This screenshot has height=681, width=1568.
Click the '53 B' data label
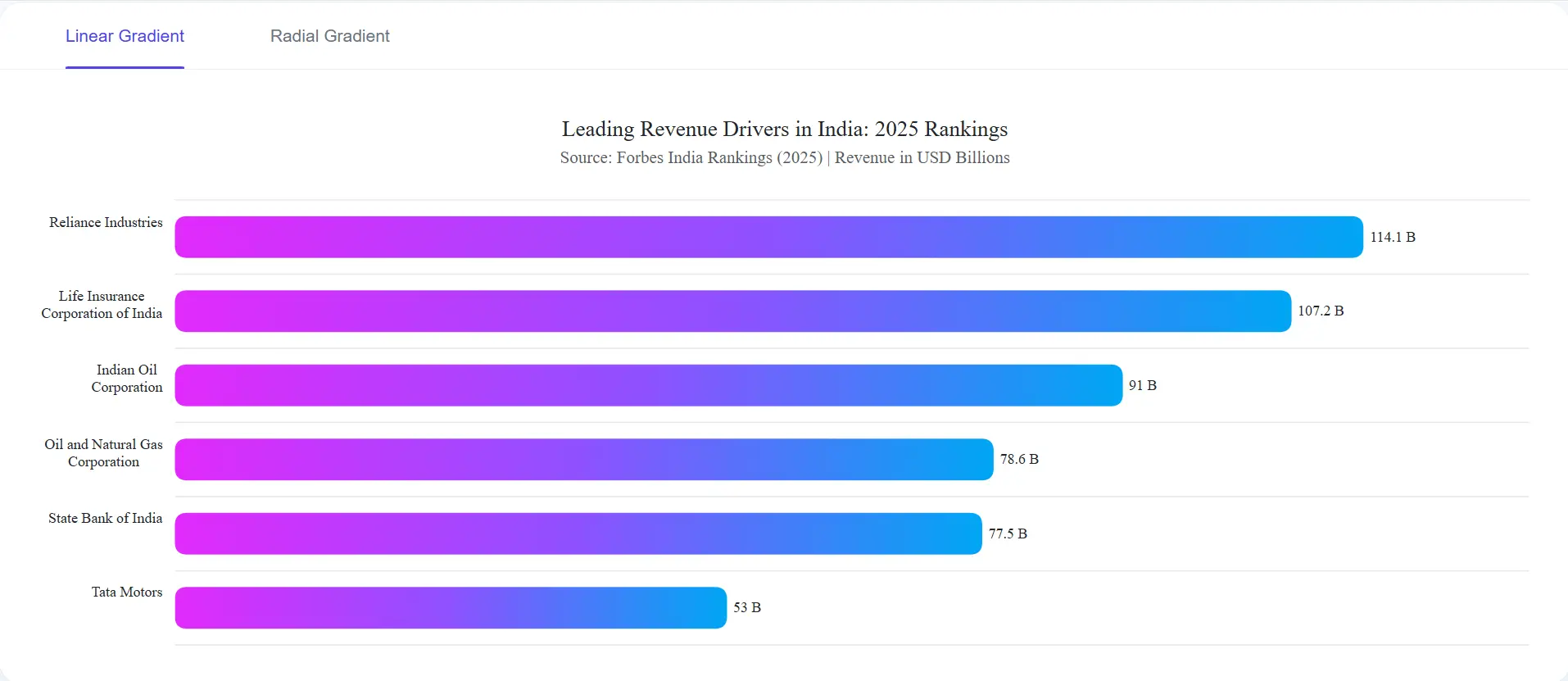coord(747,607)
